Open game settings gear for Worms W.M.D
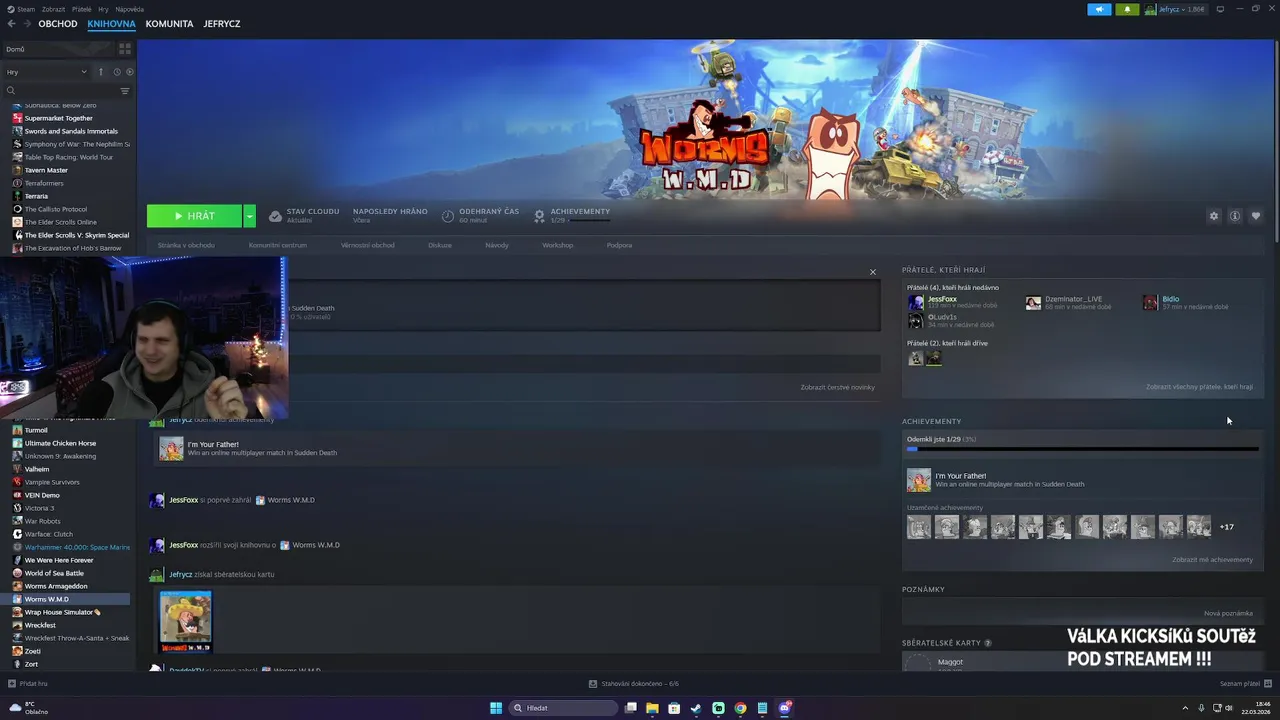Screen dimensions: 1280x720 tap(1214, 216)
